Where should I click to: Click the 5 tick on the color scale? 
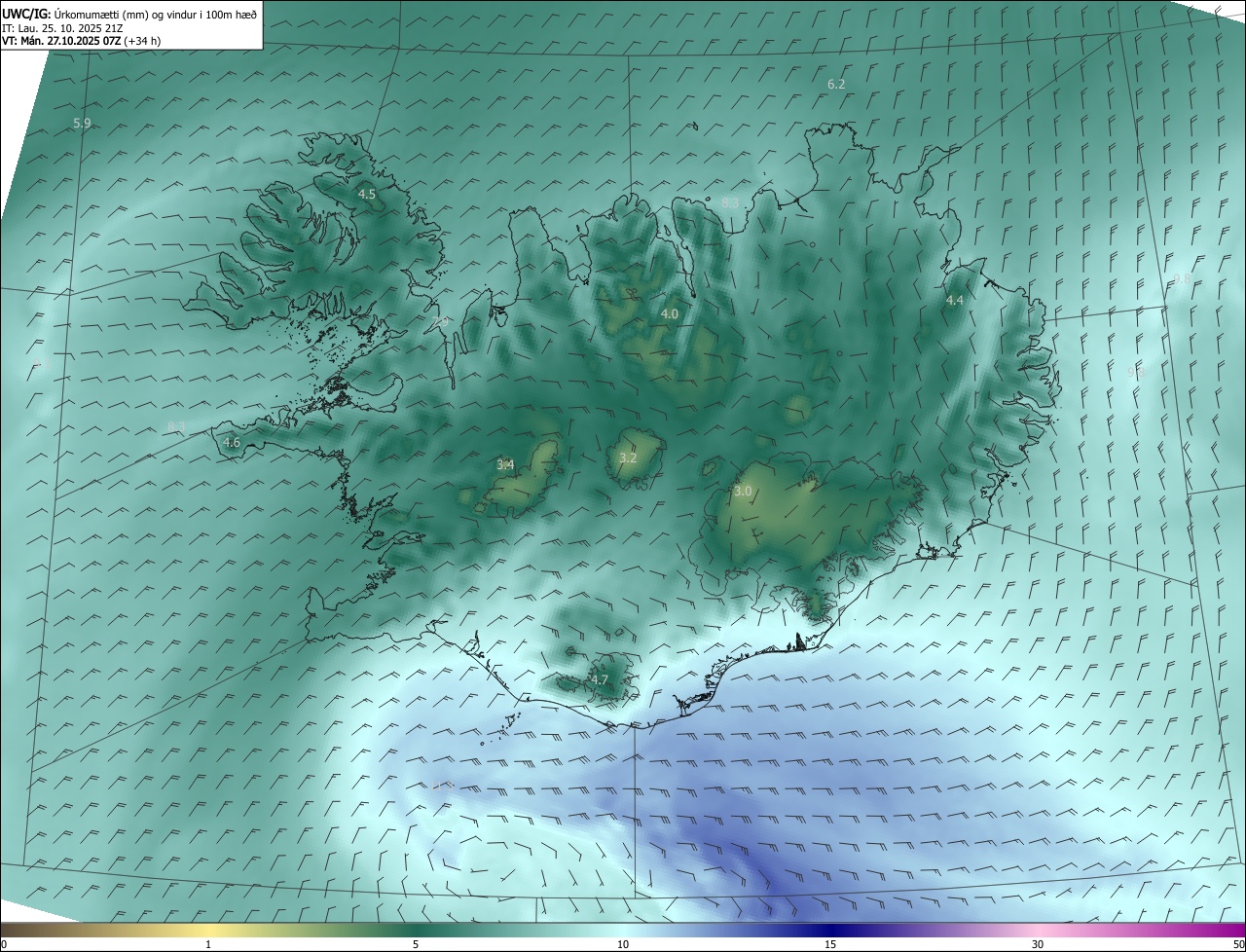tap(416, 944)
